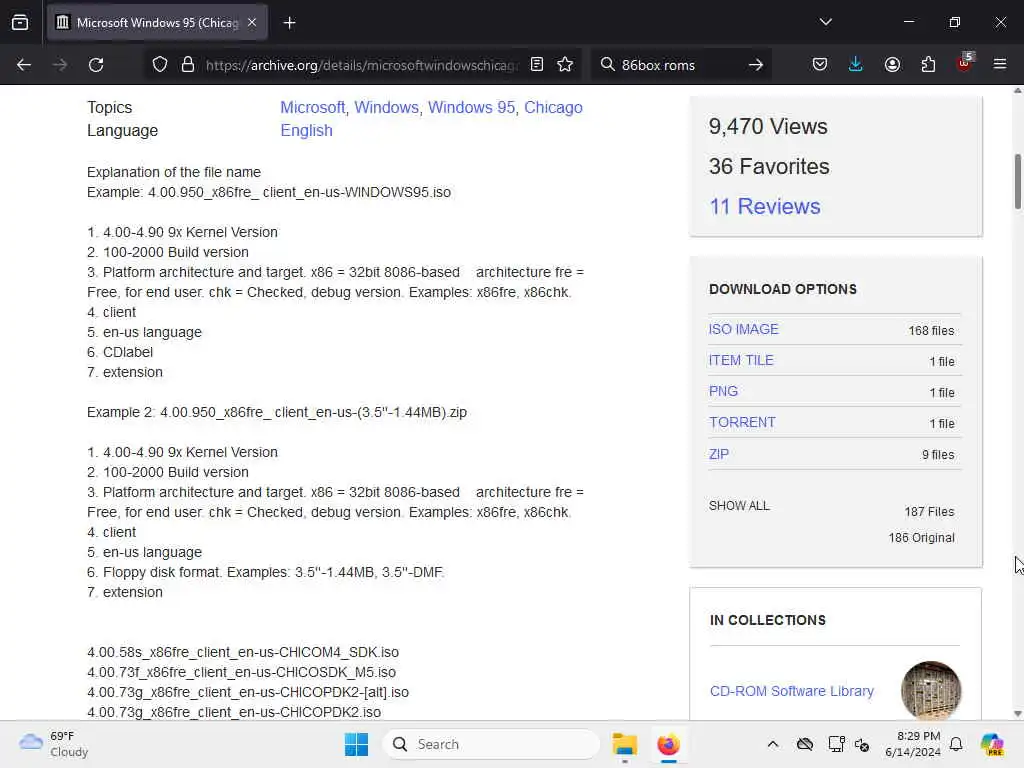Show hidden system tray icons
The width and height of the screenshot is (1024, 768).
pos(773,744)
